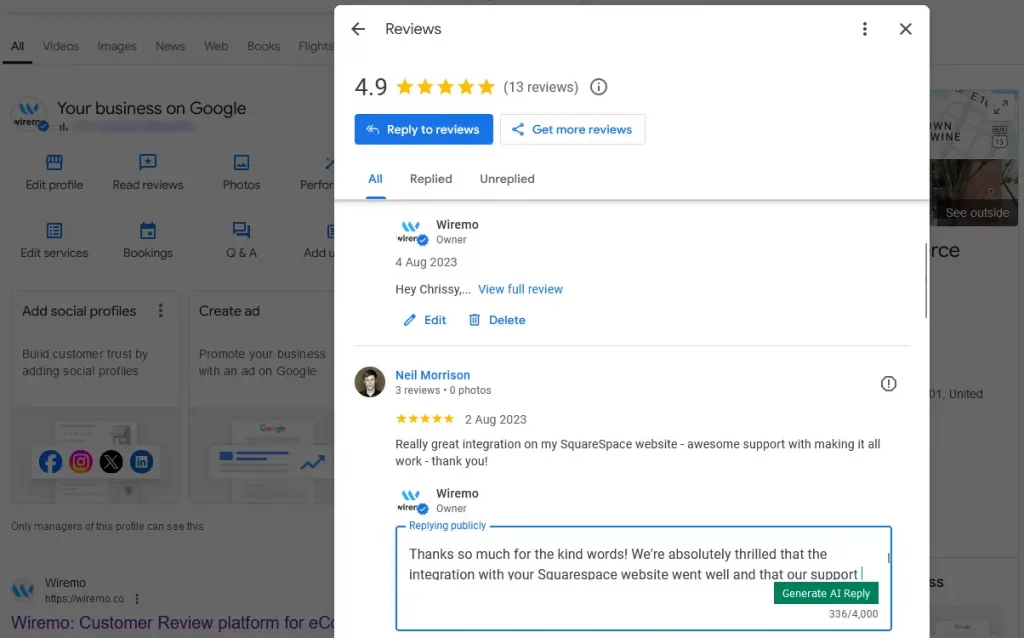1024x638 pixels.
Task: Open Neil Morrison's profile name link
Action: point(432,375)
